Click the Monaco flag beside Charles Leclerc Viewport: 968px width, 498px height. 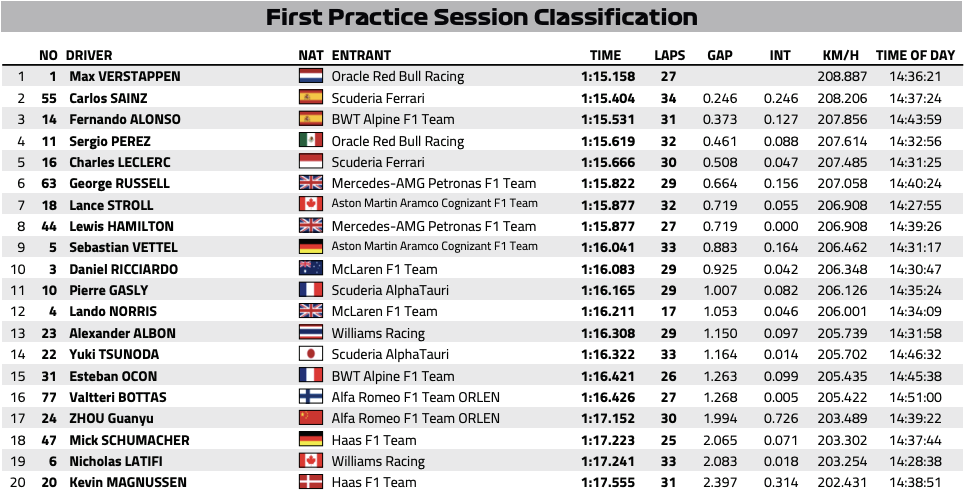[311, 162]
